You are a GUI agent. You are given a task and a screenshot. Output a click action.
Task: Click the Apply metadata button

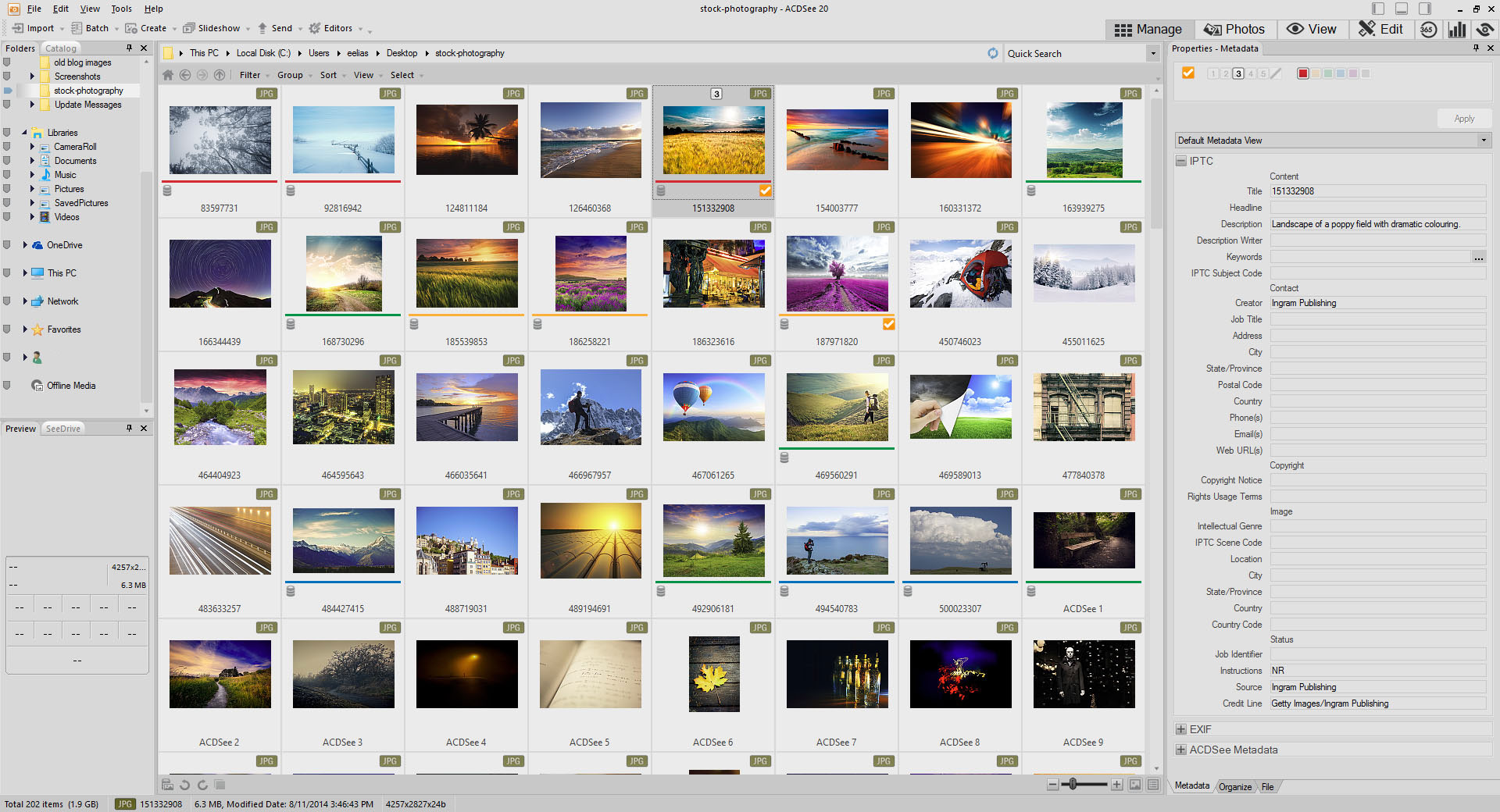(1464, 119)
